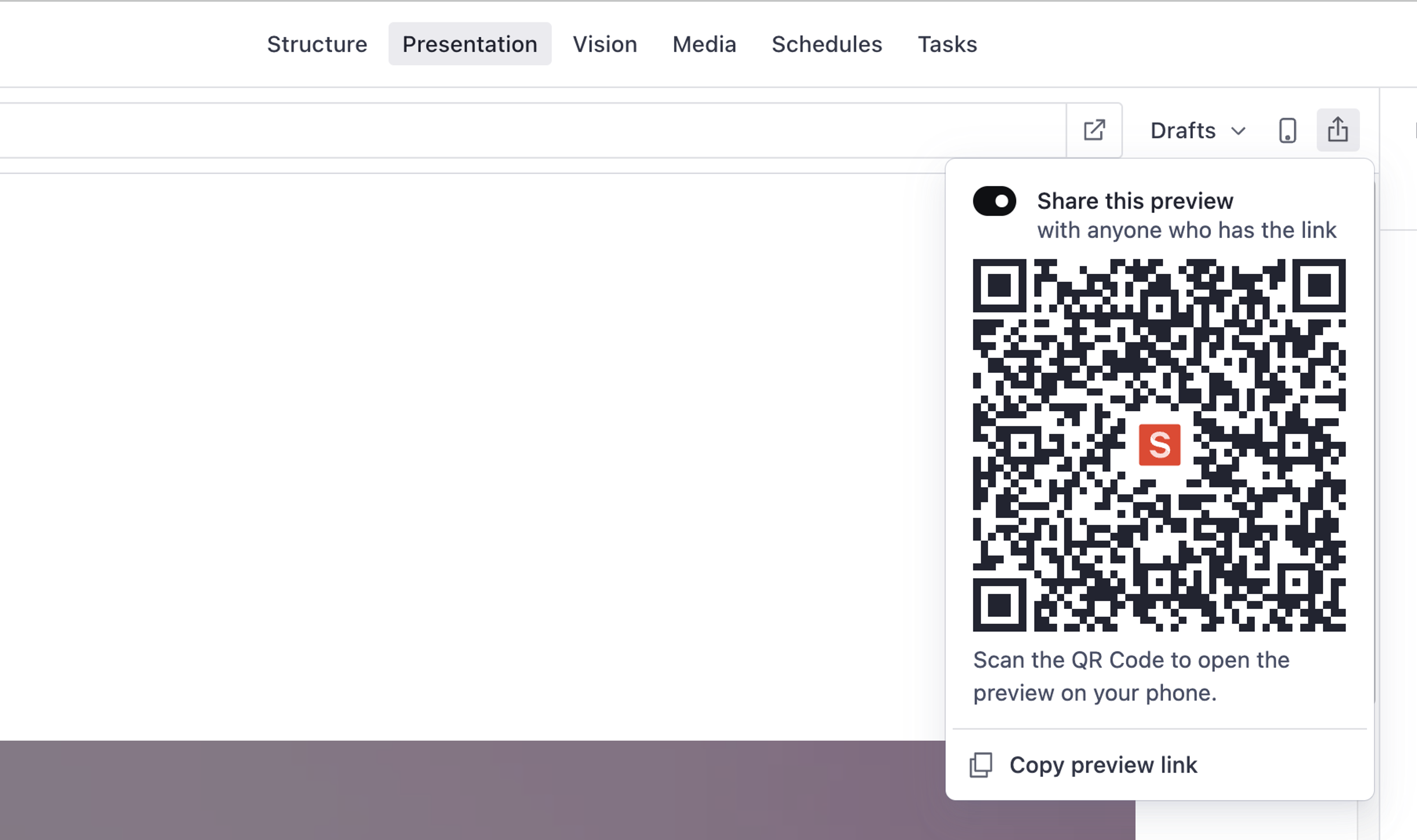Click the share preview upload icon
The width and height of the screenshot is (1417, 840).
click(x=1337, y=130)
